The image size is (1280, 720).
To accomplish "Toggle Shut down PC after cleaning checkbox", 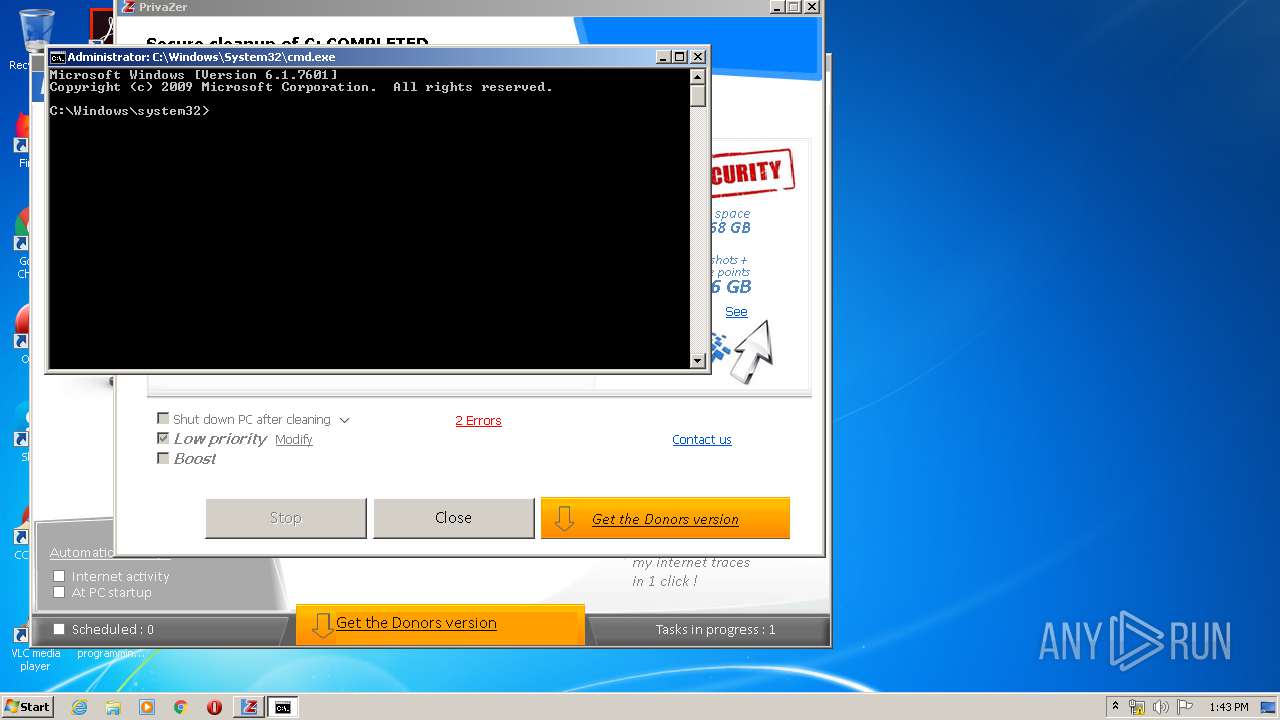I will point(163,419).
